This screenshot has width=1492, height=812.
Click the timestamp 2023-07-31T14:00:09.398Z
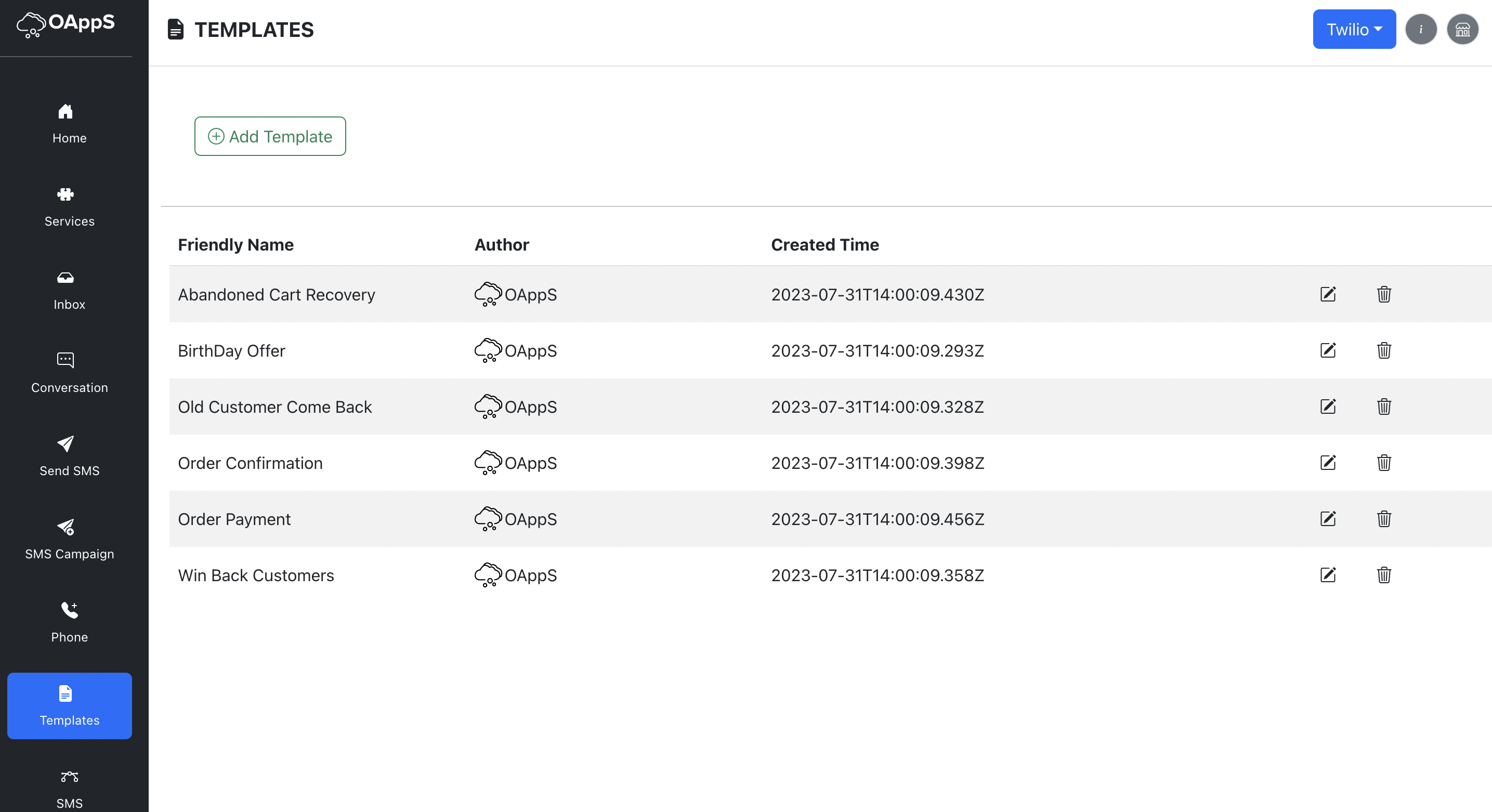(x=878, y=463)
